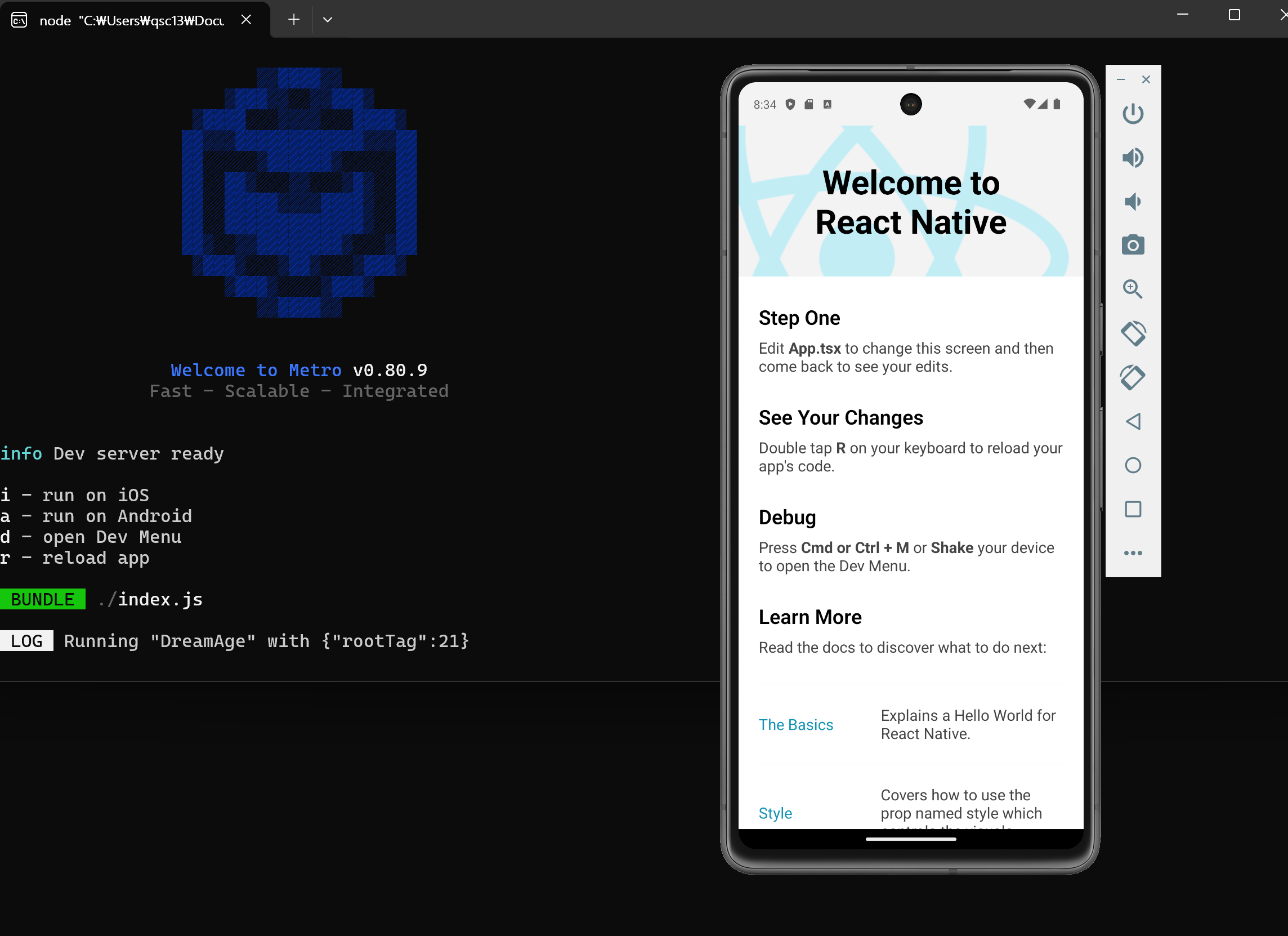The image size is (1288, 936).
Task: Click the keyboard 'A' icon in phone status bar
Action: pyautogui.click(x=828, y=104)
